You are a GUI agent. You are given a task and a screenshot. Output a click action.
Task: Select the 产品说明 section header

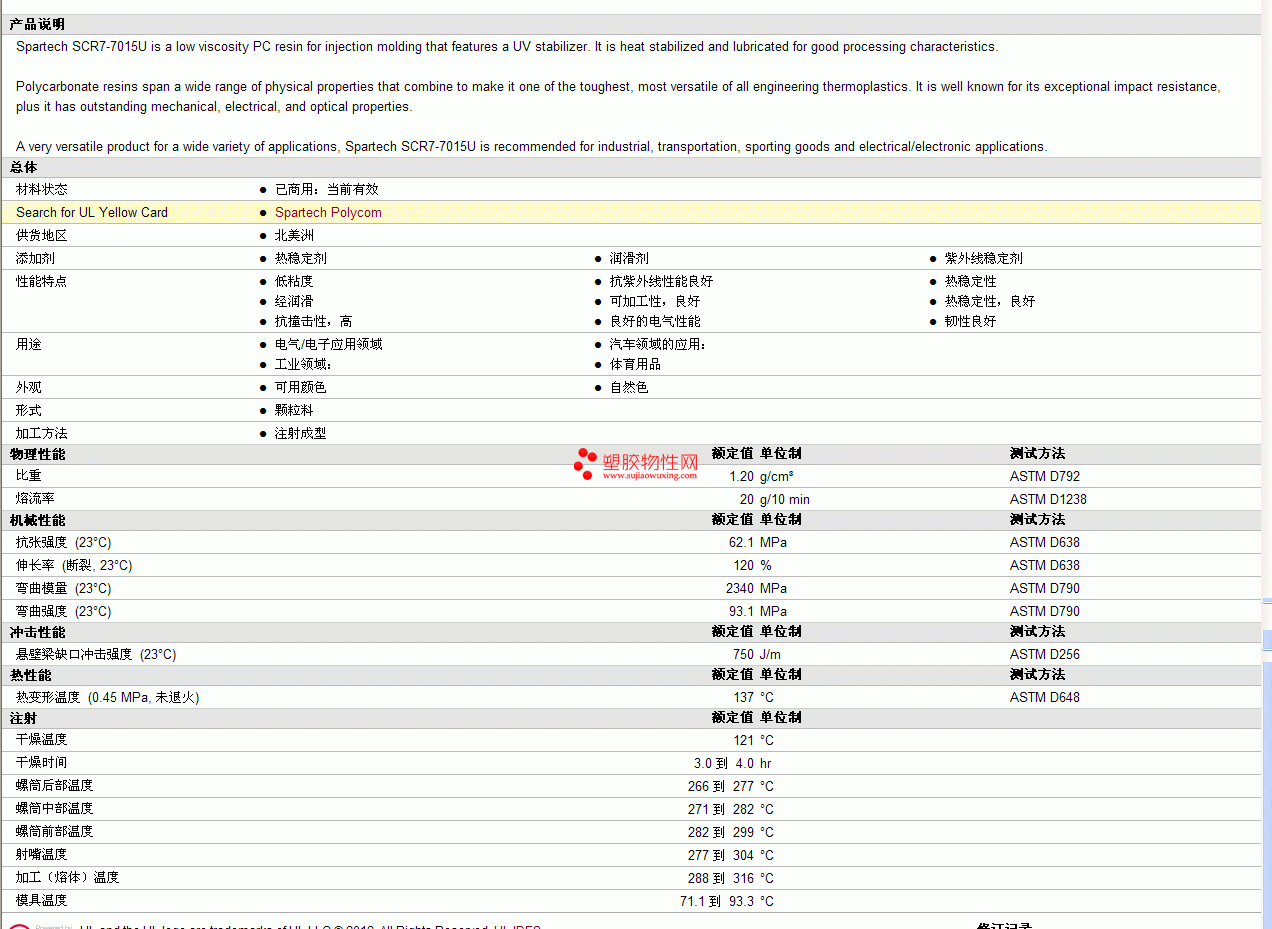click(37, 24)
